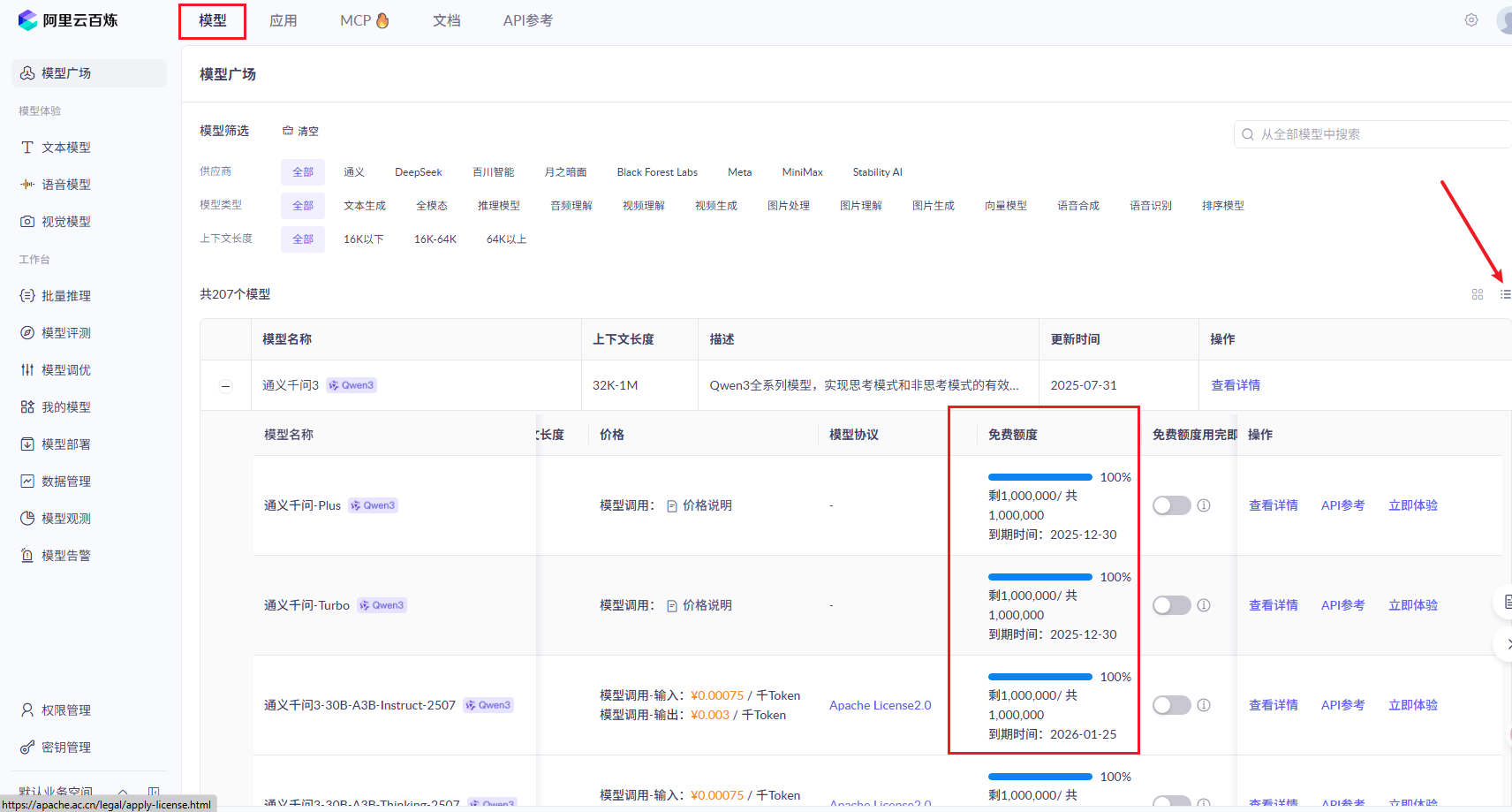
Task: Click the 共207个模型 count text
Action: (235, 294)
